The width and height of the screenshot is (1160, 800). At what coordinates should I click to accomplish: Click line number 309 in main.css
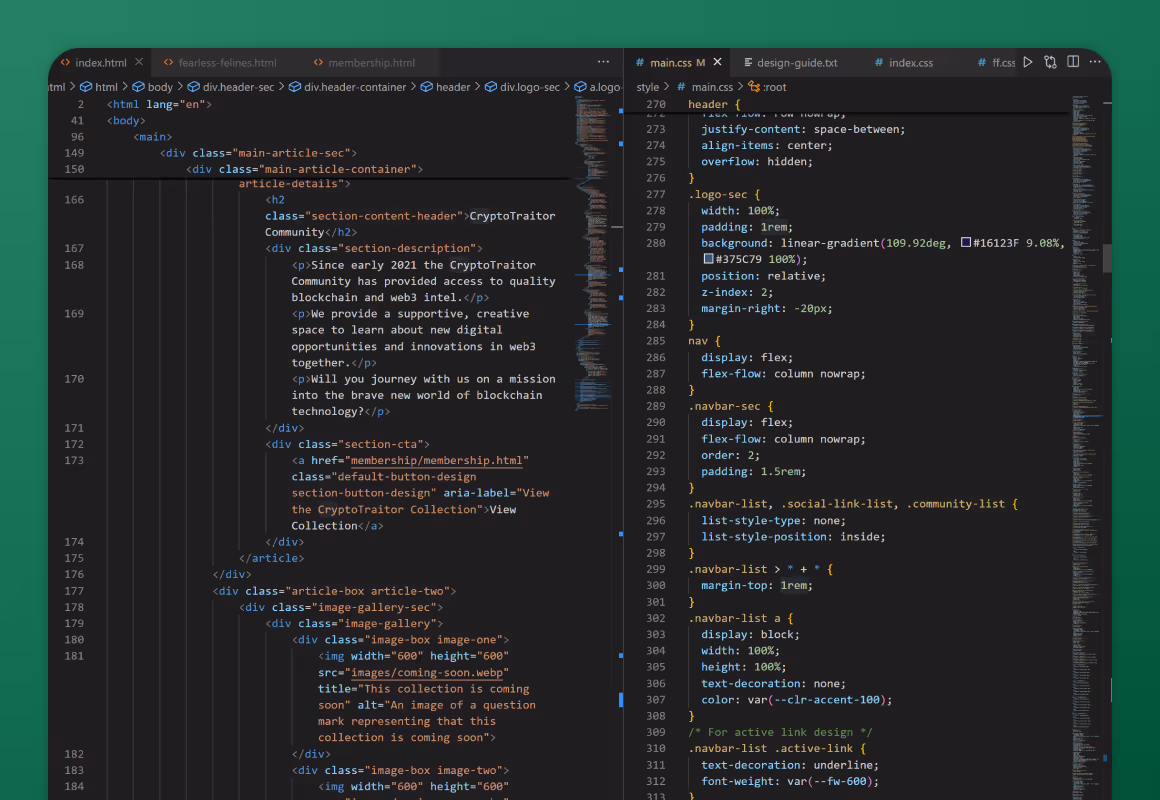[x=655, y=733]
